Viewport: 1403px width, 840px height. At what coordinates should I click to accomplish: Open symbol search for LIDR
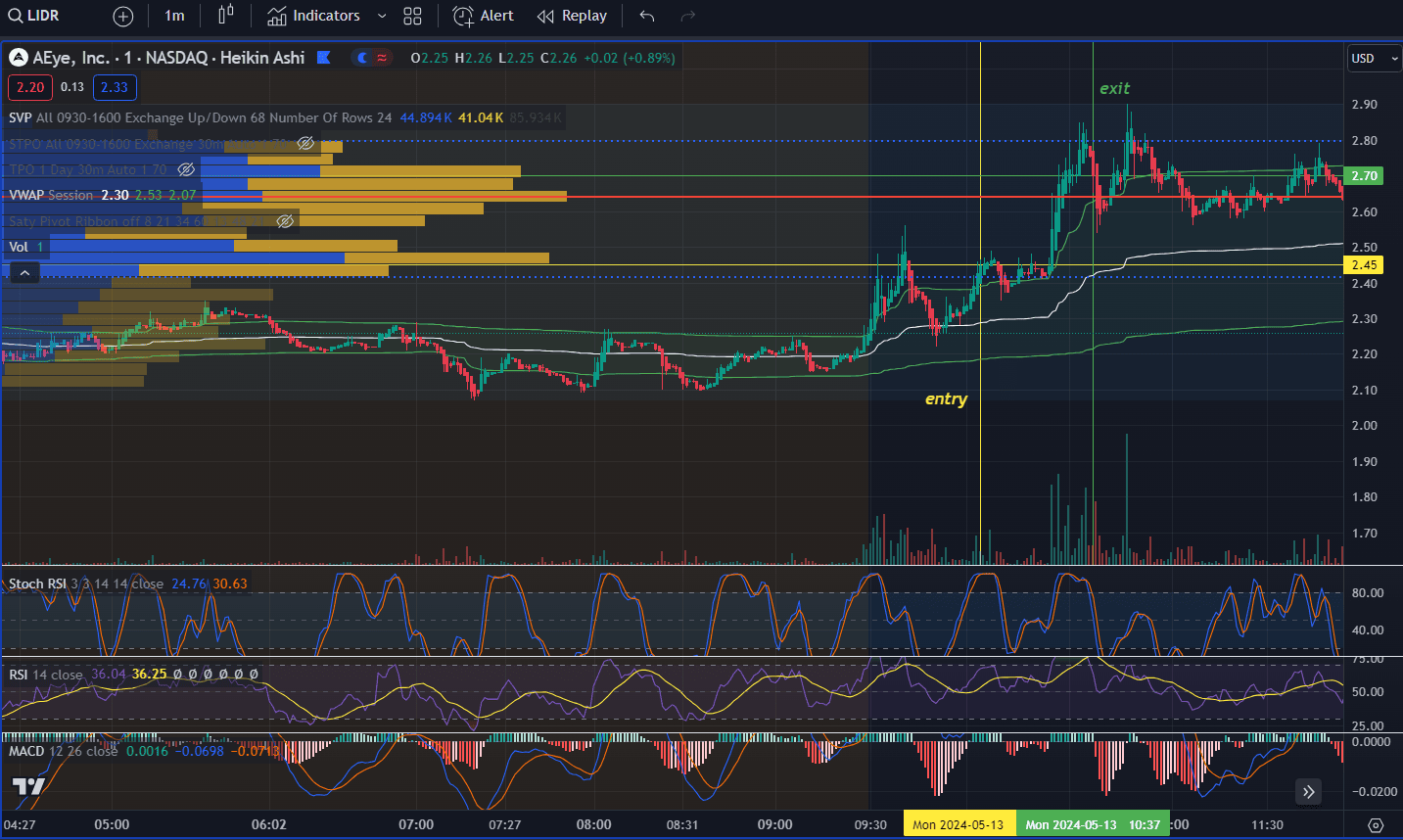tap(35, 16)
